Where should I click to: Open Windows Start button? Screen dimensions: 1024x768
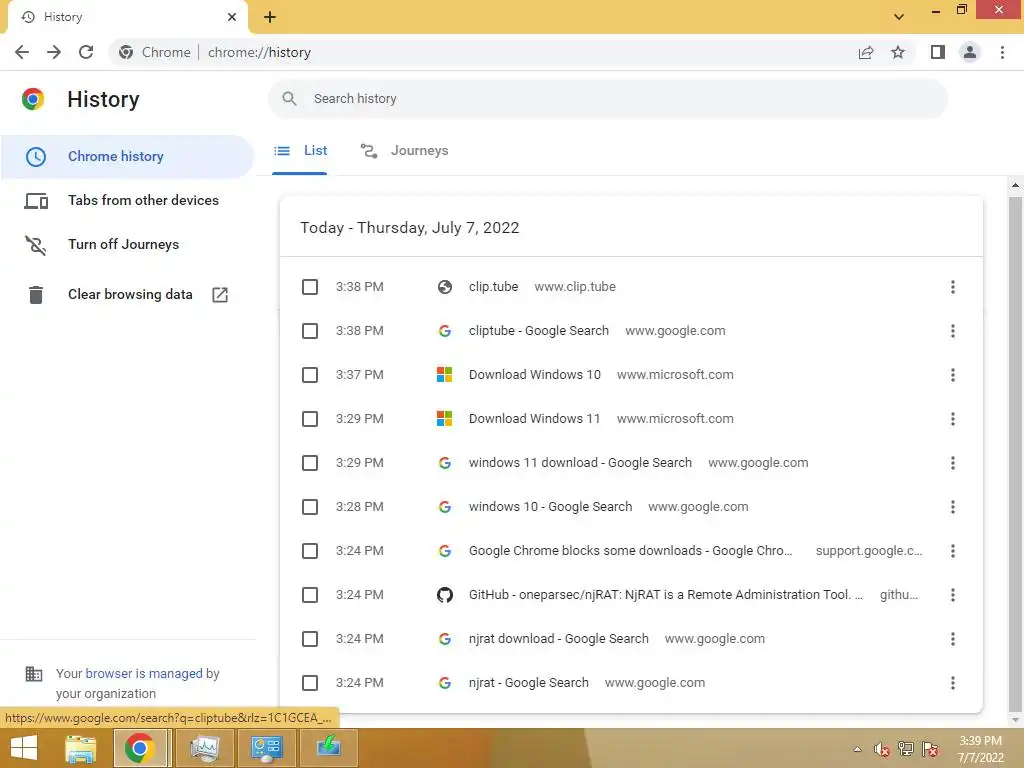24,748
